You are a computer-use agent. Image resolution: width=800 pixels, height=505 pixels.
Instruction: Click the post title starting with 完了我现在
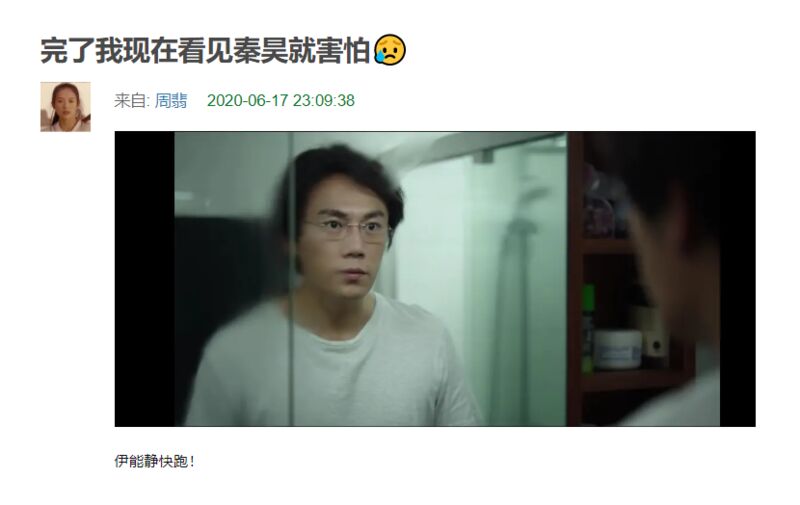(205, 50)
